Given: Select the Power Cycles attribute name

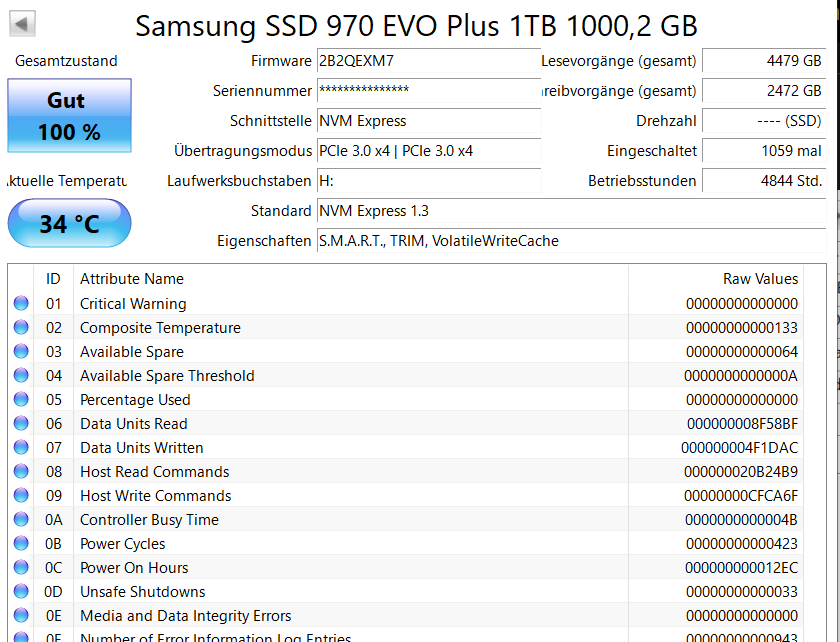Looking at the screenshot, I should click(122, 544).
